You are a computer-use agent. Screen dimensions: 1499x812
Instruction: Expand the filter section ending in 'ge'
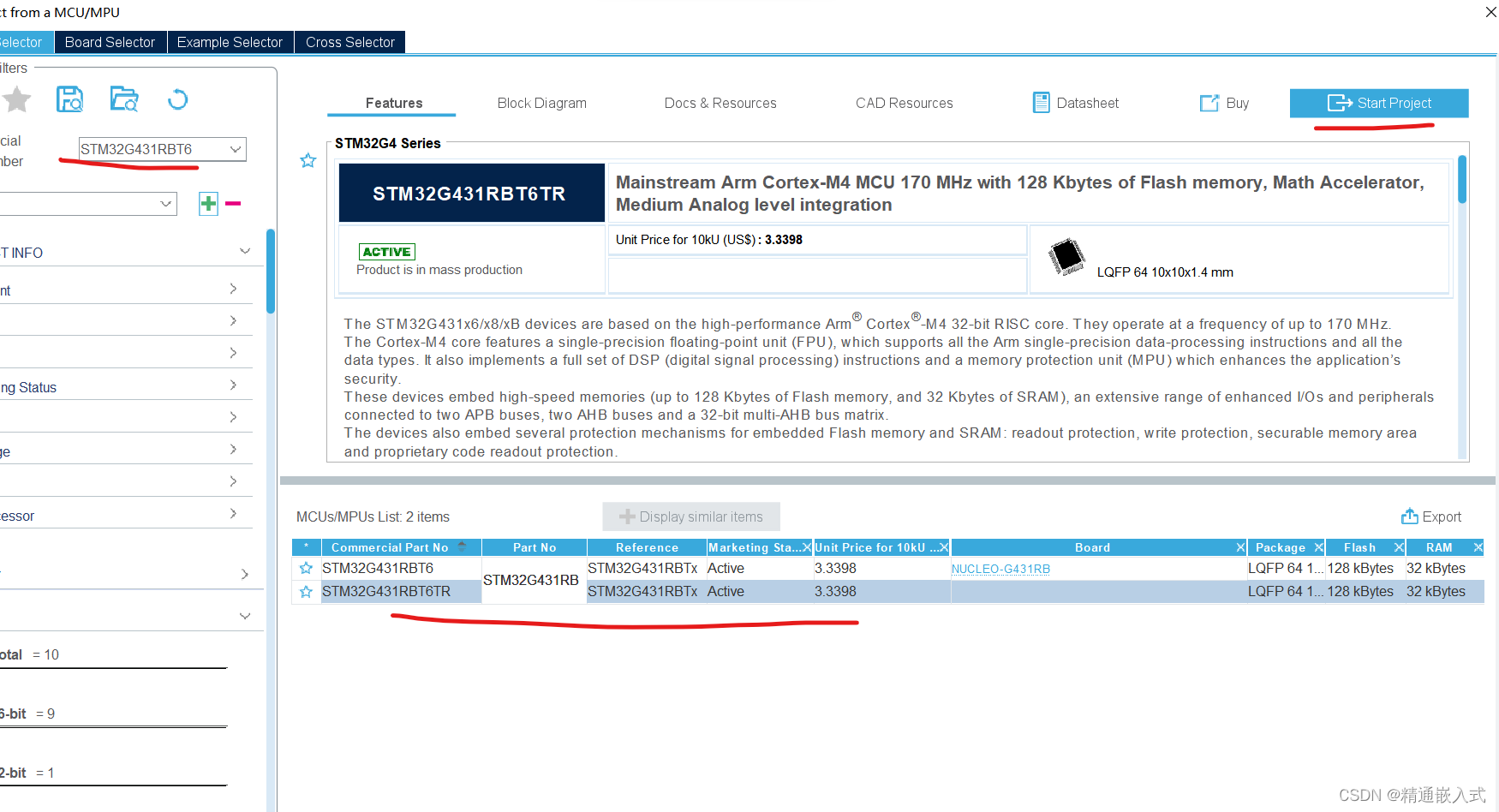pos(233,450)
